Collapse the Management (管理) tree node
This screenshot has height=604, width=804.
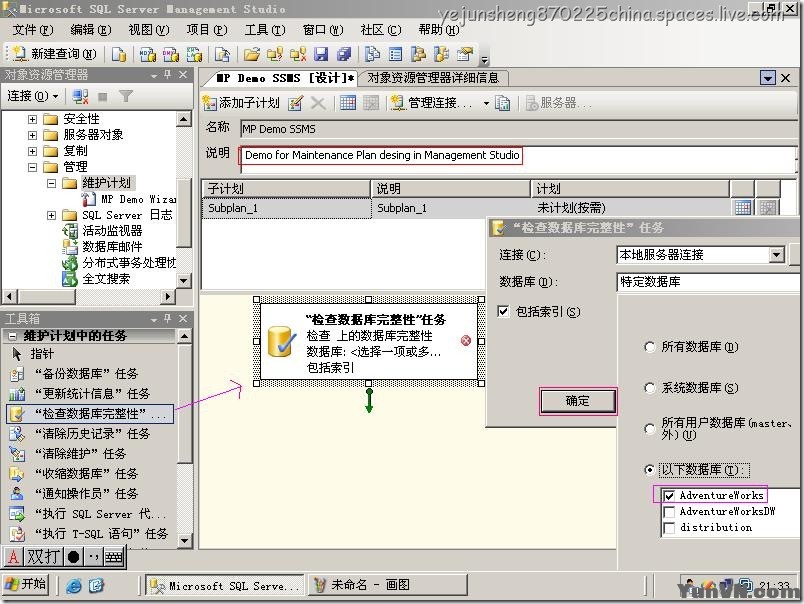pos(32,167)
